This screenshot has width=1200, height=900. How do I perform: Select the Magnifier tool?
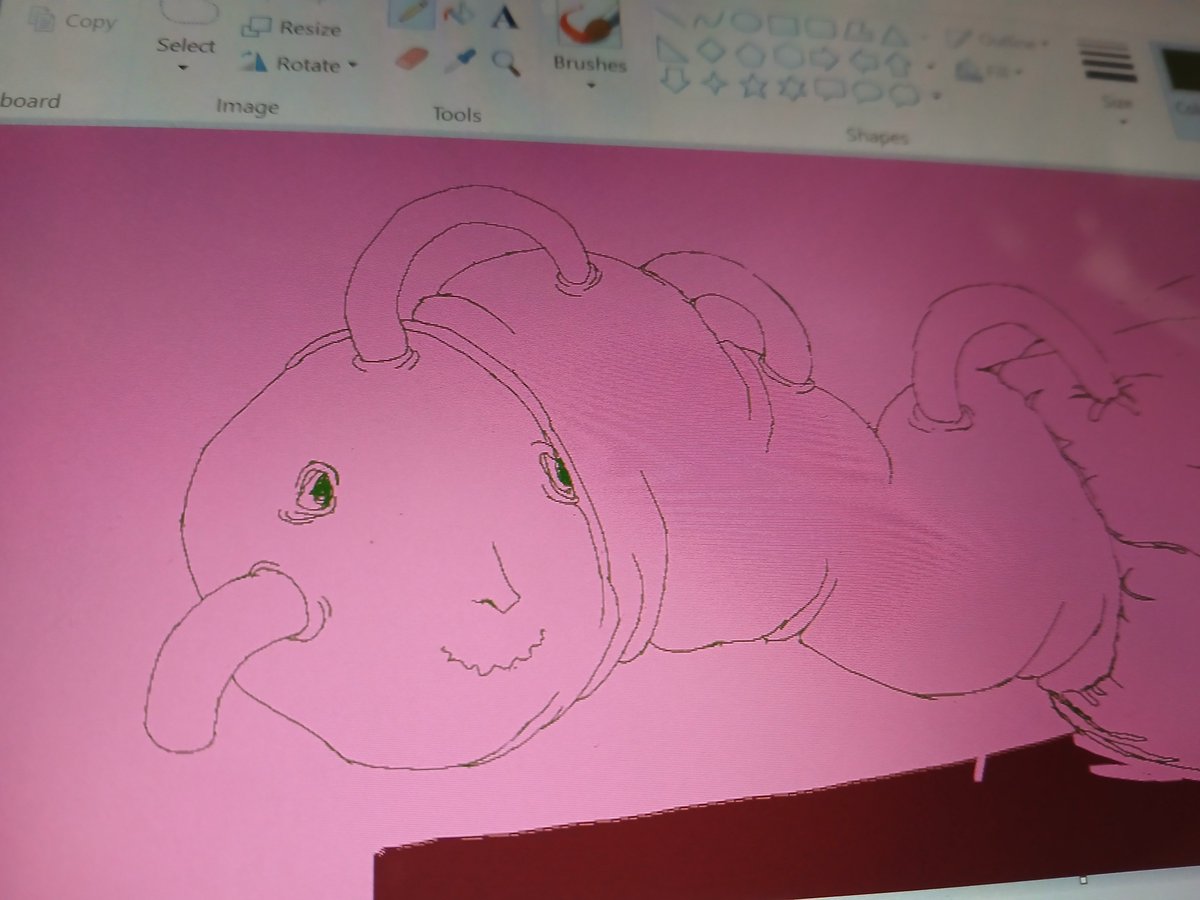pyautogui.click(x=507, y=63)
